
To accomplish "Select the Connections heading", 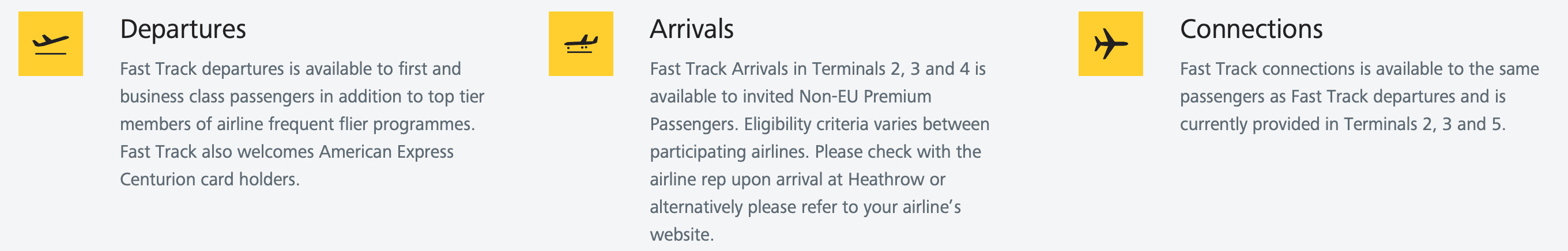I will 1251,29.
